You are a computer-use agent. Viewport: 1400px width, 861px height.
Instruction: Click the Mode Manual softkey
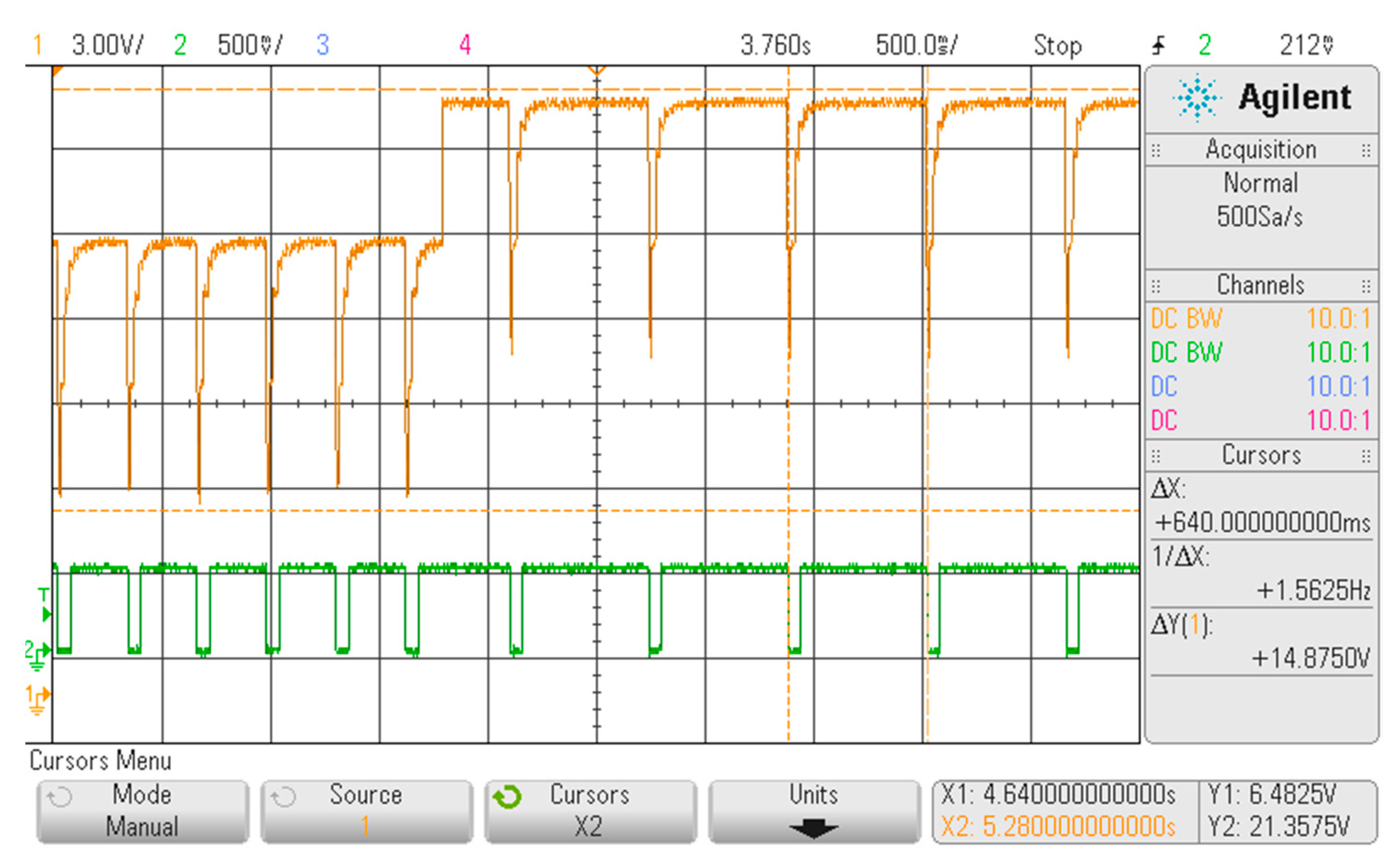[x=142, y=811]
